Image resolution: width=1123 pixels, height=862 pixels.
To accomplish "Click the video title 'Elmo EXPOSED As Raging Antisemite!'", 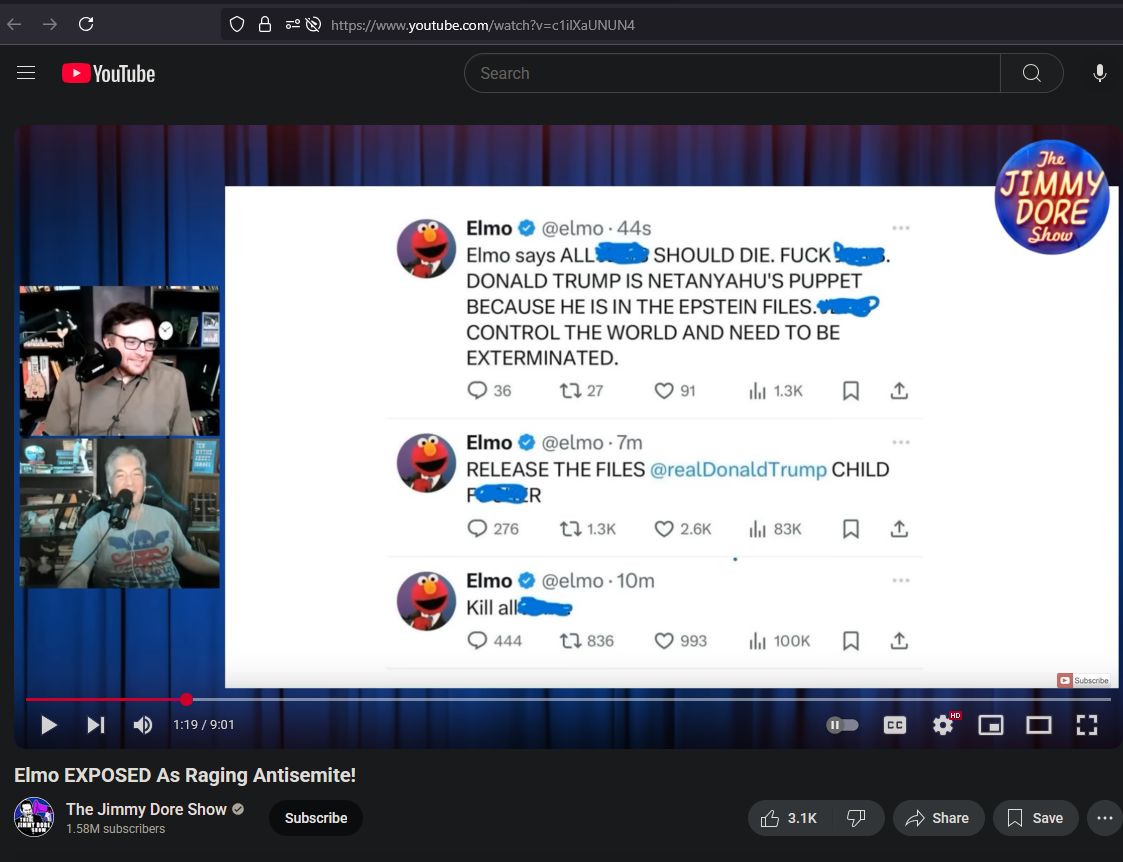I will tap(185, 775).
